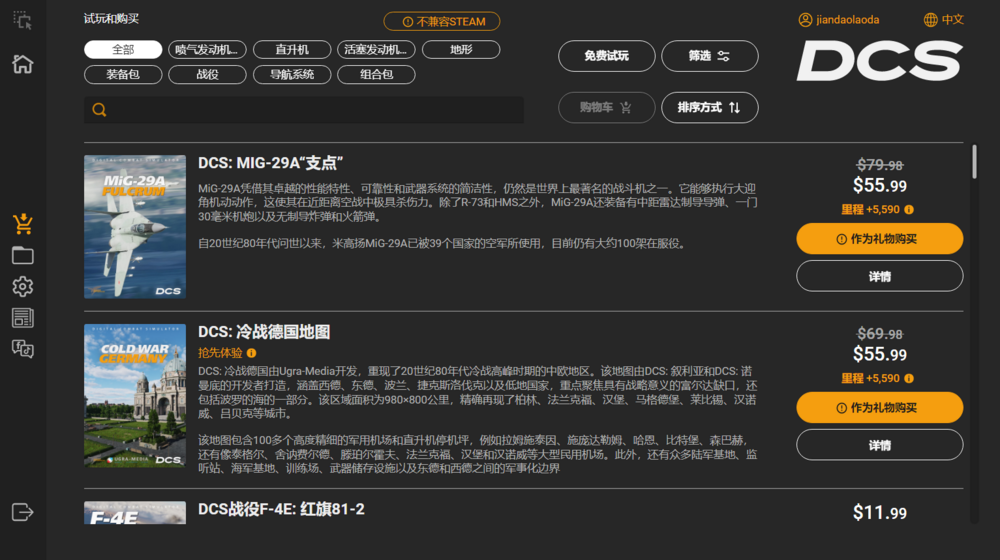
Task: Click the 抢先体验 early access label
Action: pos(220,353)
